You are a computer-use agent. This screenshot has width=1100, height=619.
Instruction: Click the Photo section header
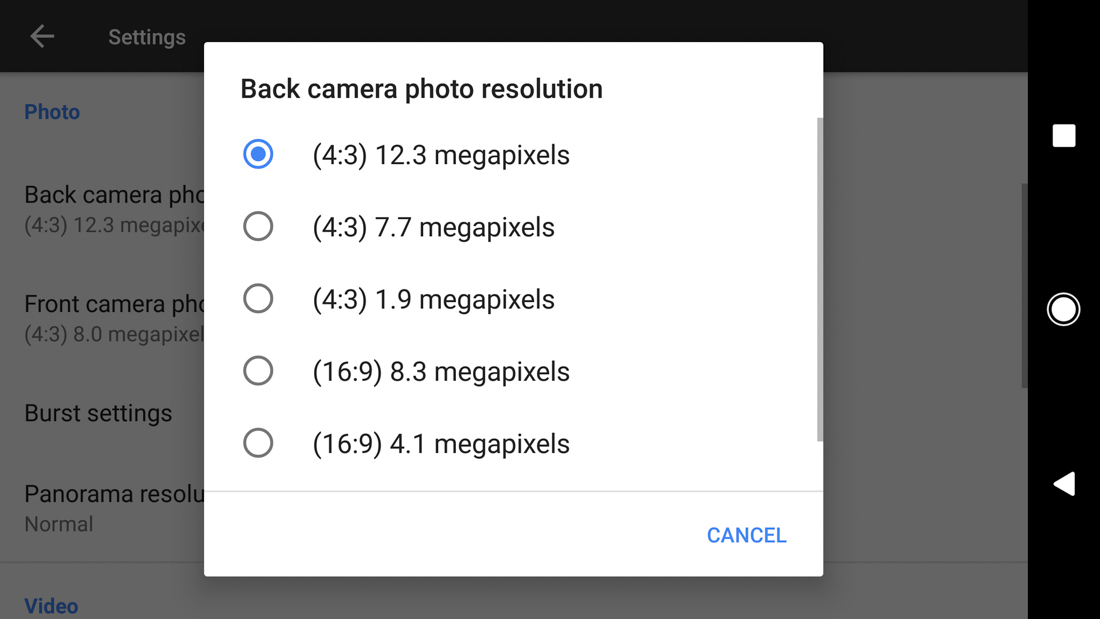click(52, 112)
